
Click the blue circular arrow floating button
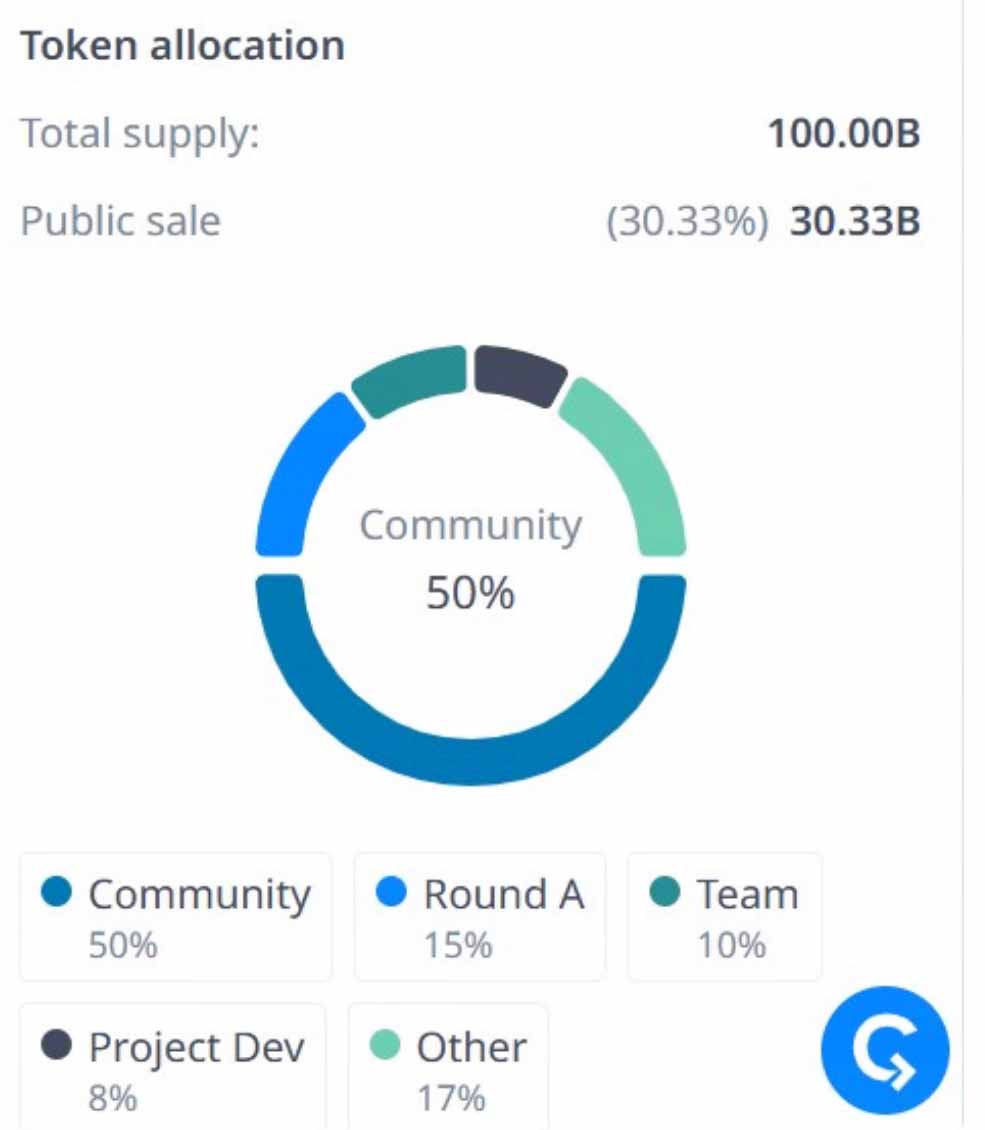coord(884,1050)
